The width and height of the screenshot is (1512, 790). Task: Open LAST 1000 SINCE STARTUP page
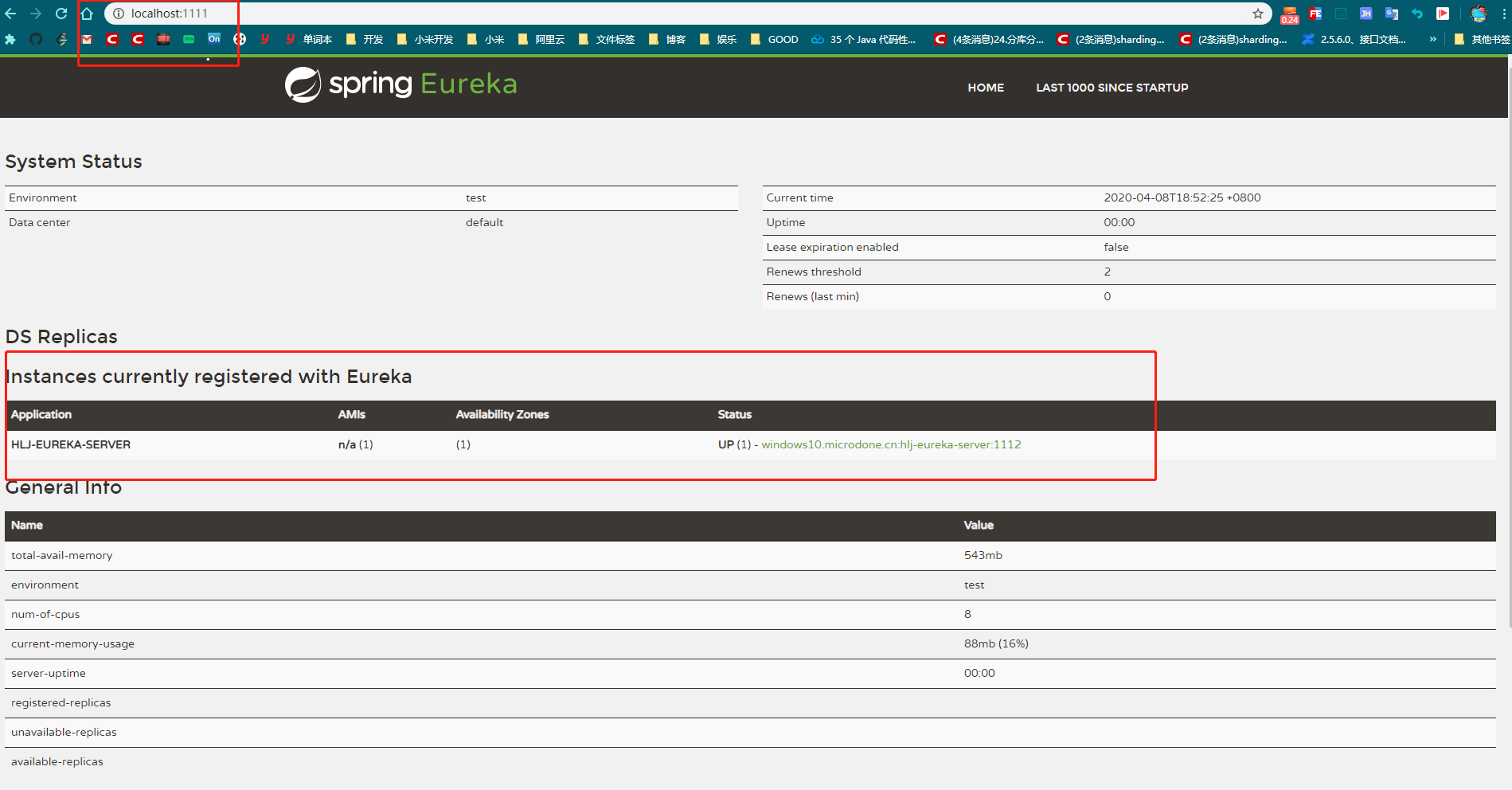click(x=1112, y=88)
